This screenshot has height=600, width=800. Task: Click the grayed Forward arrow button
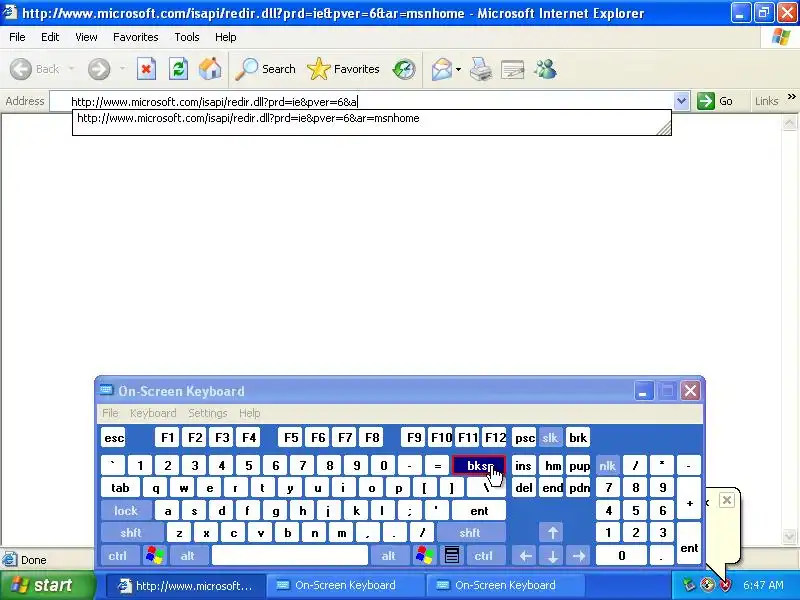coord(99,69)
